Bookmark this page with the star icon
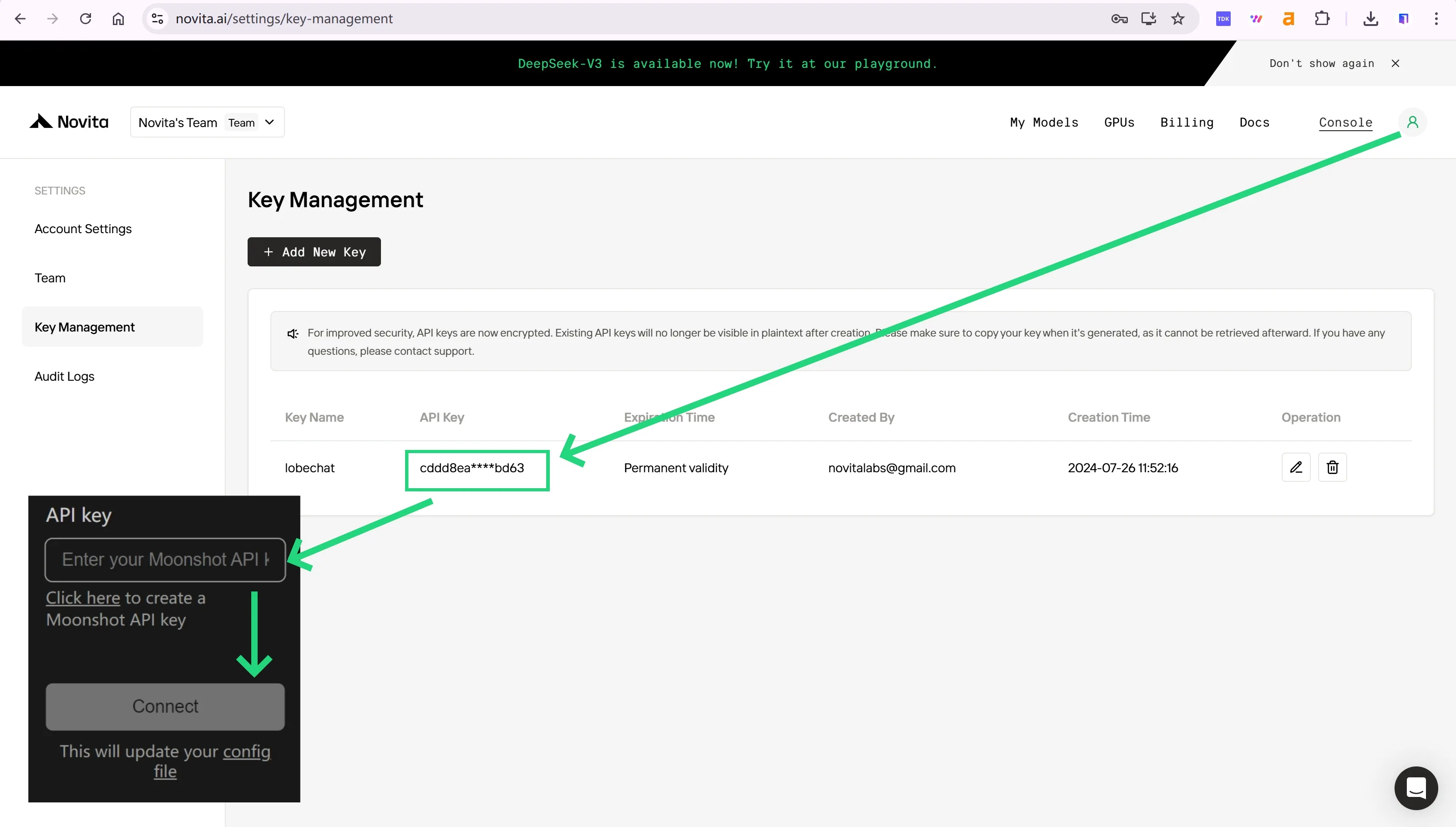This screenshot has height=827, width=1456. tap(1178, 19)
